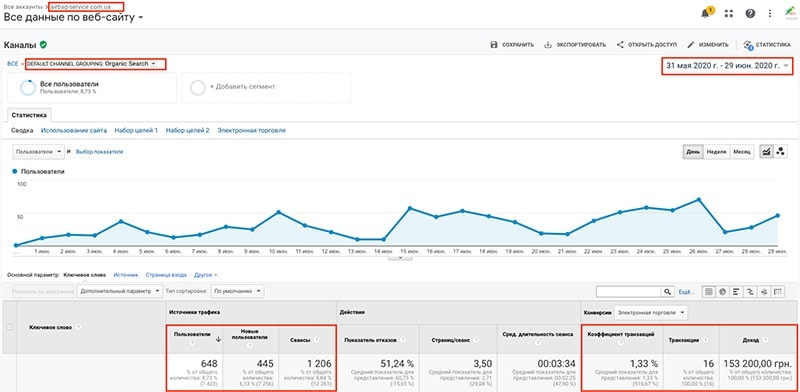800x392 pixels.
Task: Click the table search input field
Action: [629, 291]
